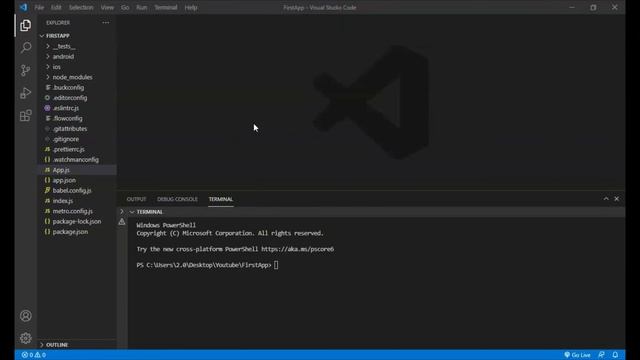Screen dimensions: 640x360
Task: Click Go Live in the status bar
Action: (577, 355)
